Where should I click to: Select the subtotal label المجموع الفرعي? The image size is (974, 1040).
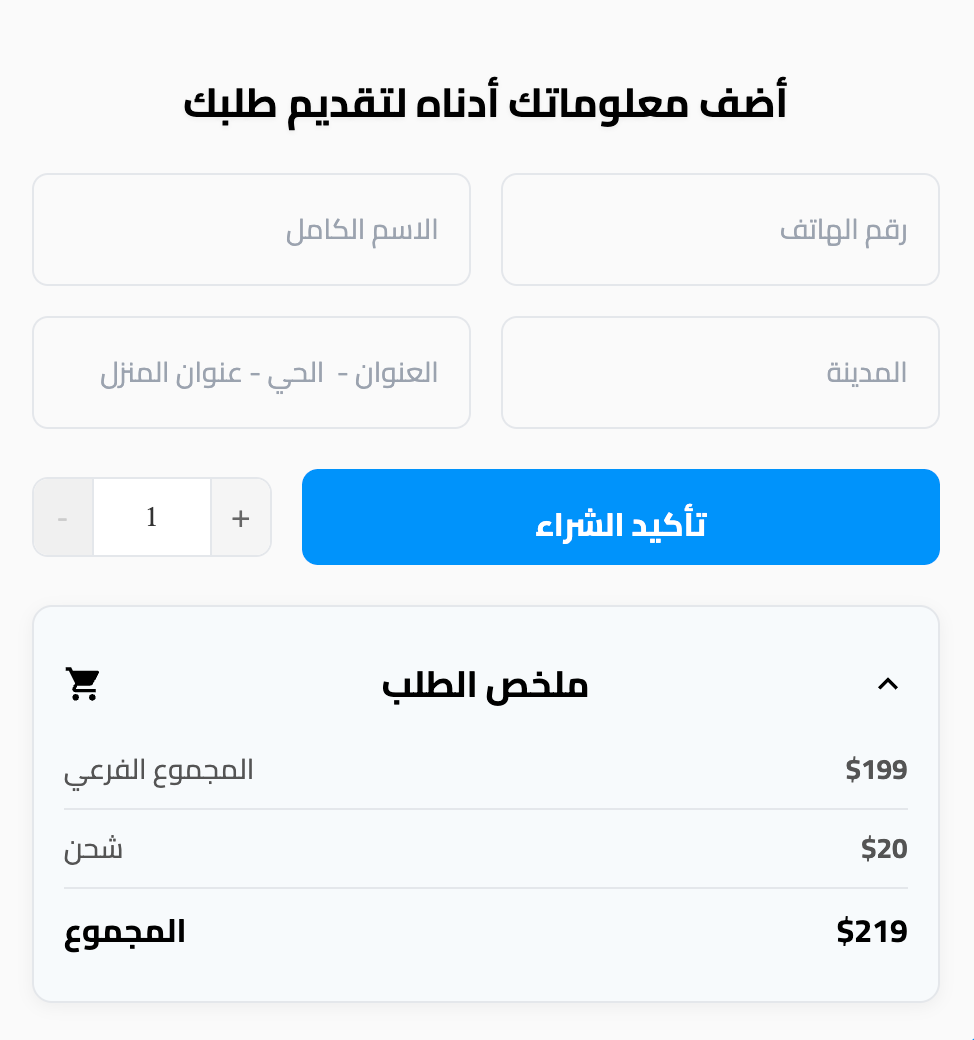(x=159, y=771)
